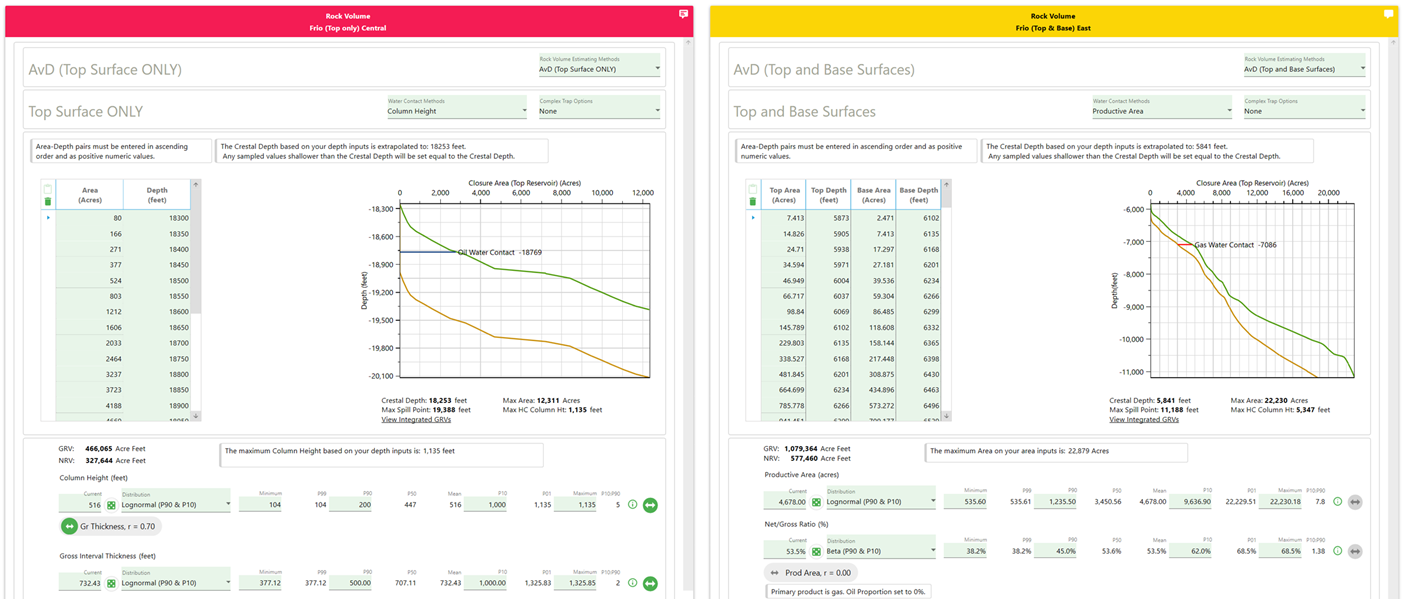Screen dimensions: 1404x599
Task: Open Central Complex Trap Options dropdown
Action: click(x=599, y=107)
